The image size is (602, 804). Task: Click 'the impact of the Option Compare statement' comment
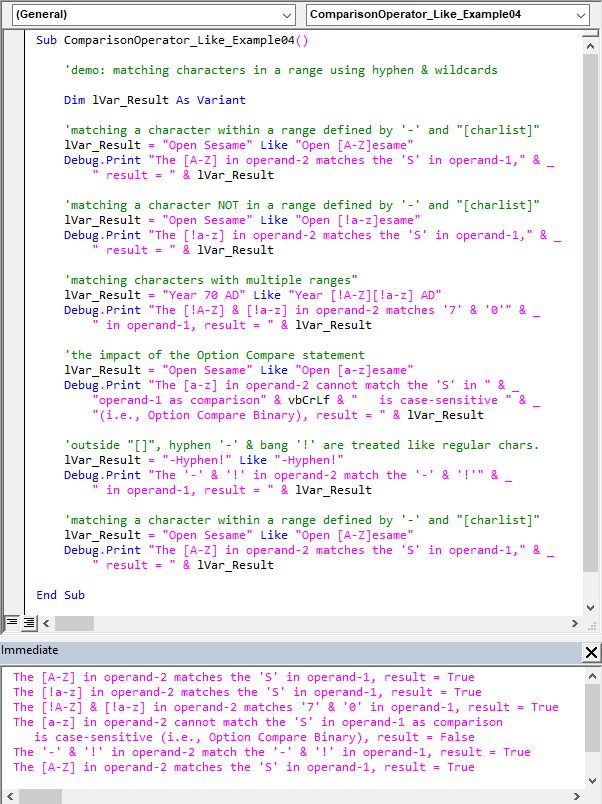tap(214, 355)
